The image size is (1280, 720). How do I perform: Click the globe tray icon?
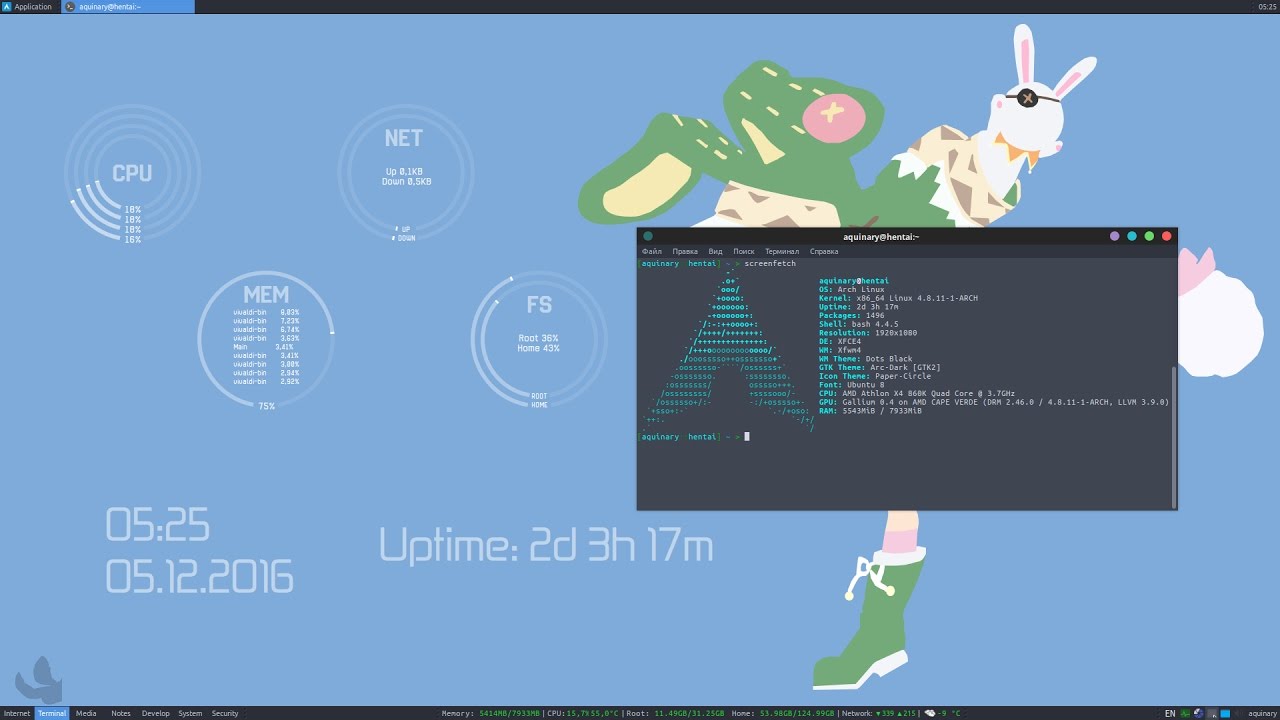(x=1200, y=714)
